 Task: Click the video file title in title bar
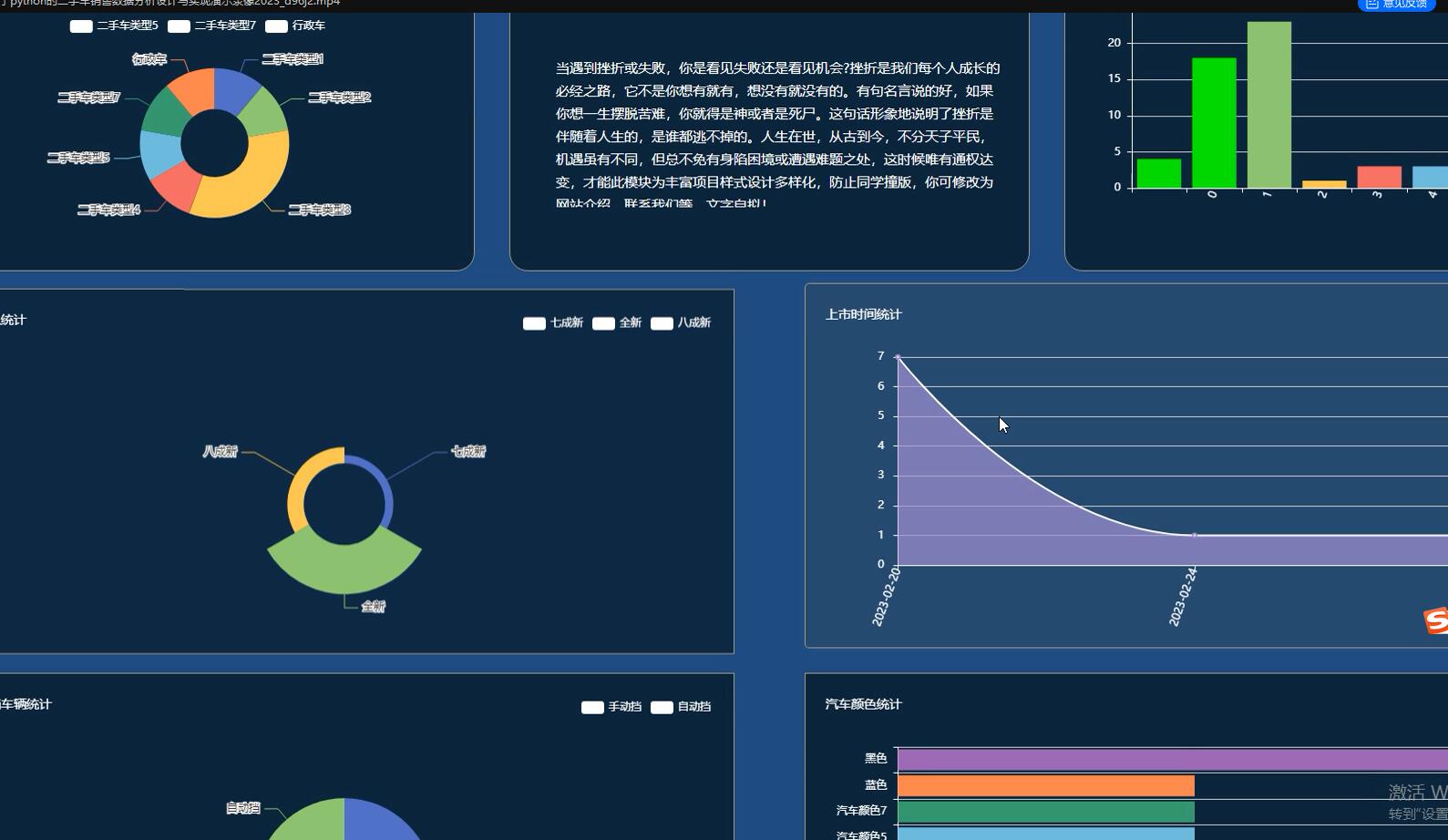pyautogui.click(x=170, y=4)
